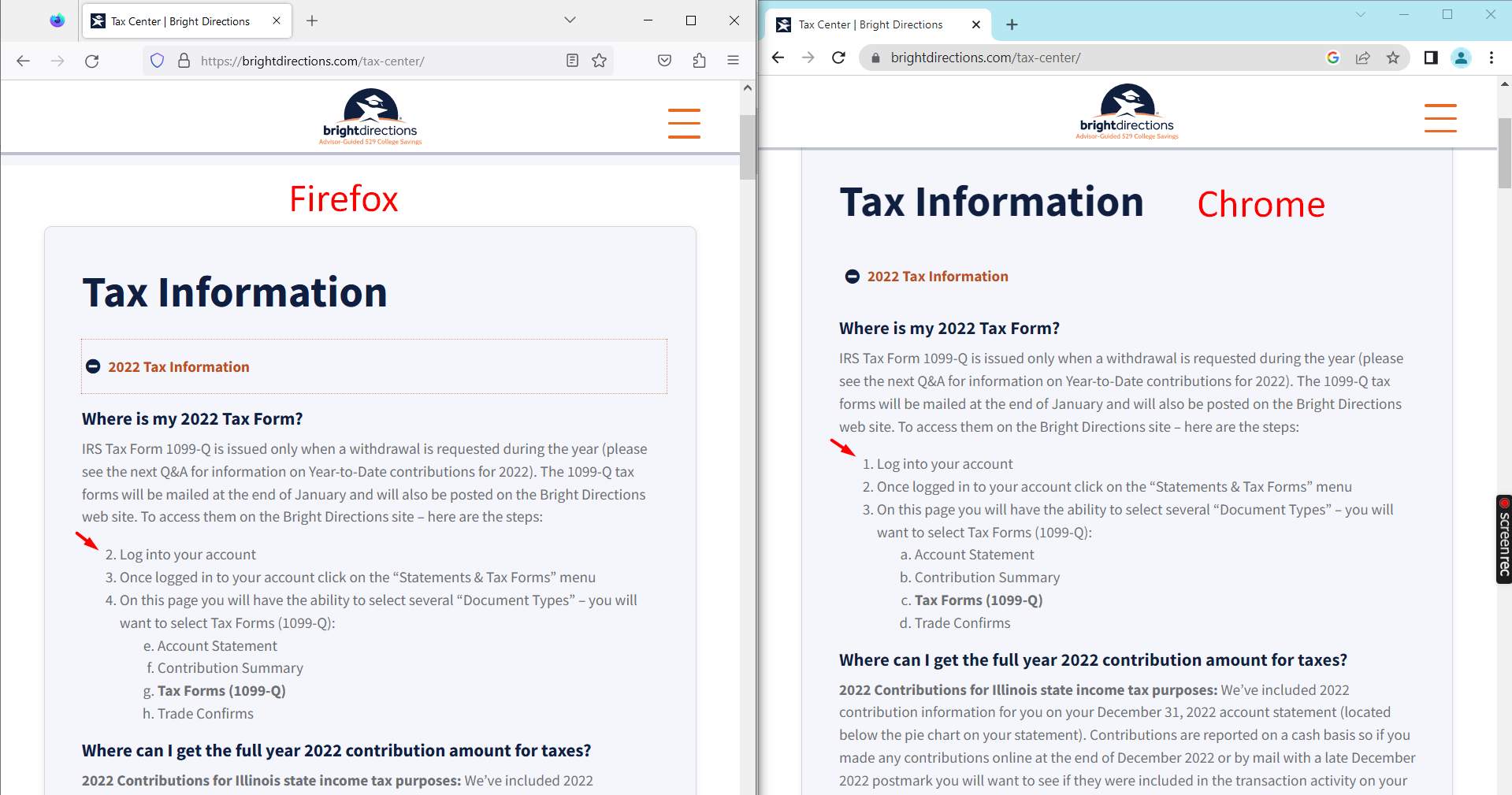This screenshot has width=1512, height=795.
Task: Open orange hamburger site menu in Firefox page
Action: (x=684, y=124)
